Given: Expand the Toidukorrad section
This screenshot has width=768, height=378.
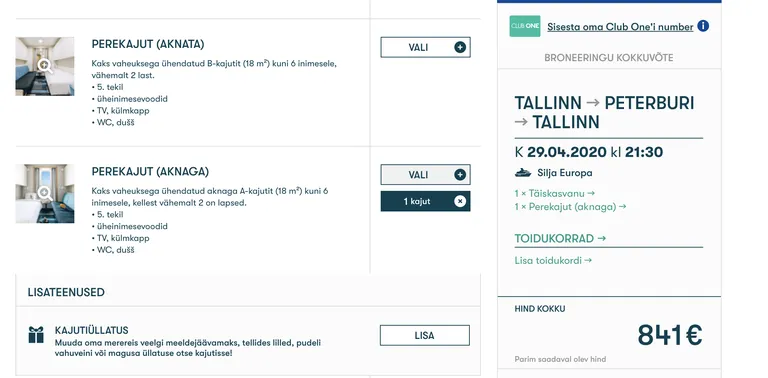Looking at the screenshot, I should point(560,238).
